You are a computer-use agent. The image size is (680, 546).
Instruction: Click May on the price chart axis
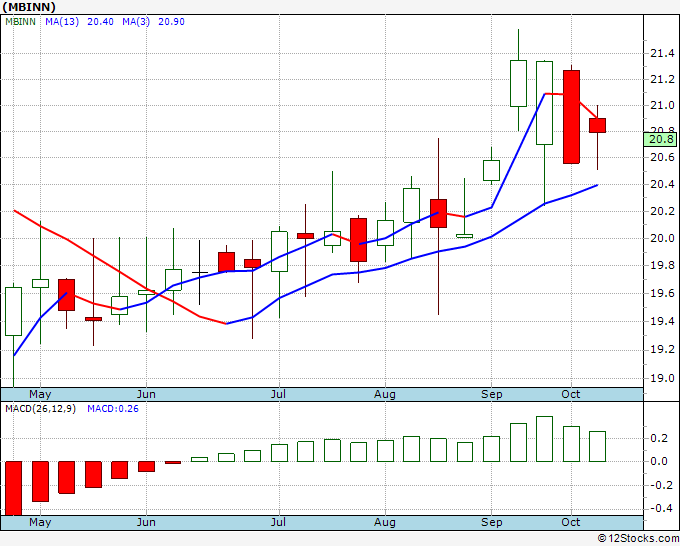pos(40,394)
